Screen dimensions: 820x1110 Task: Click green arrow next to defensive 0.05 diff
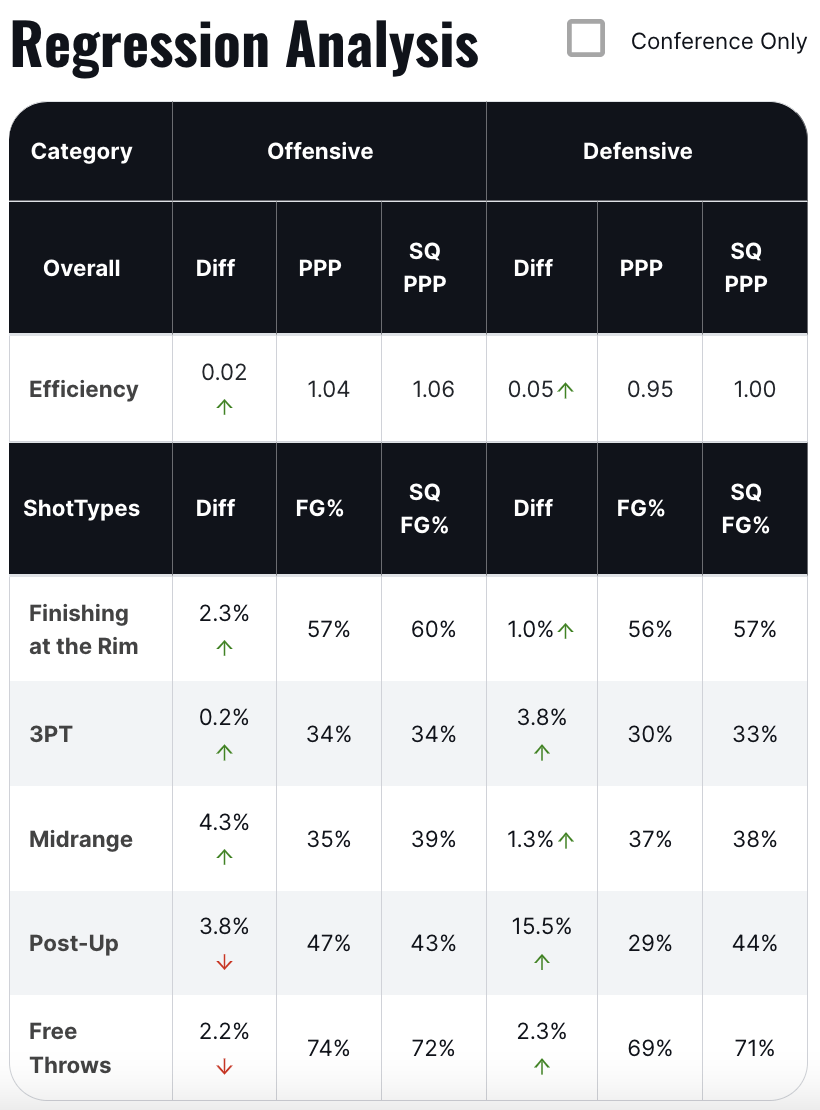tap(566, 390)
